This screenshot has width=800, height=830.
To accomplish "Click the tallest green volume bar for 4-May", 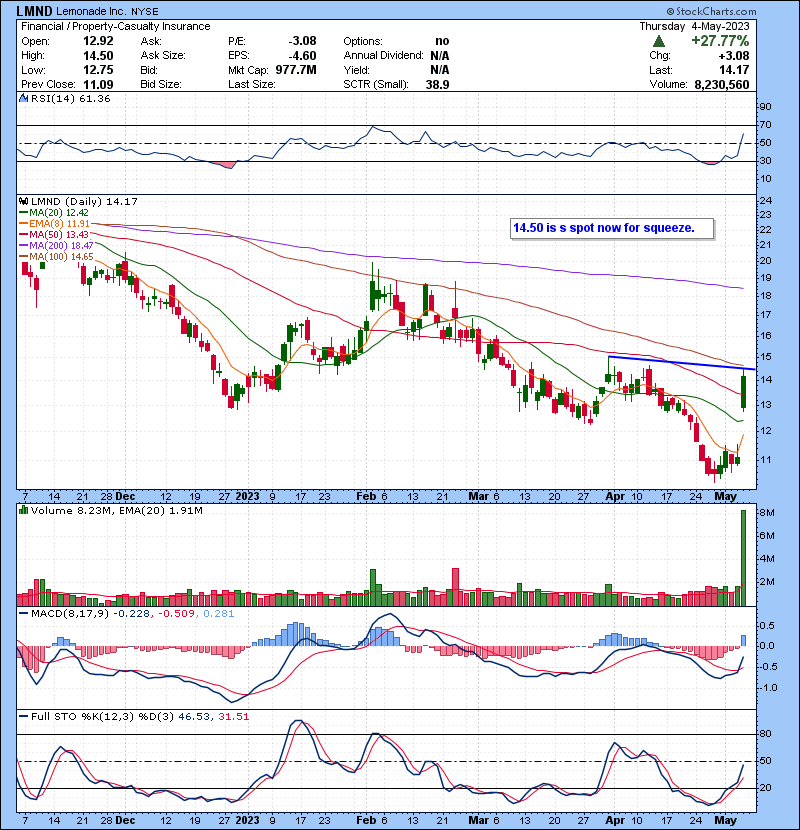I will click(x=743, y=558).
